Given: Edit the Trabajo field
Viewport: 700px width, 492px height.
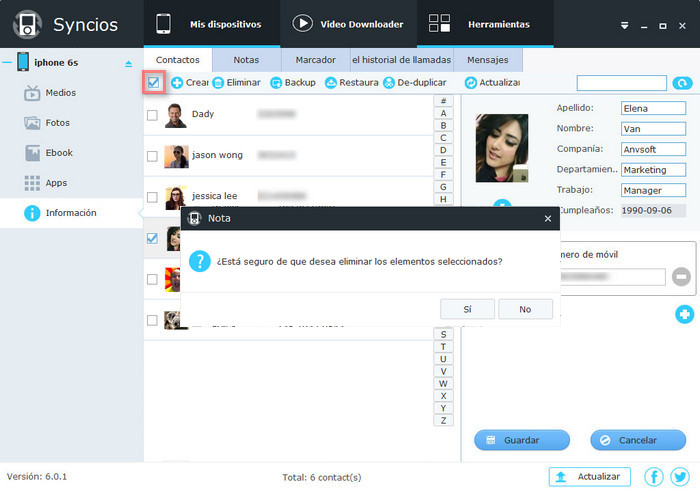Looking at the screenshot, I should coord(653,190).
